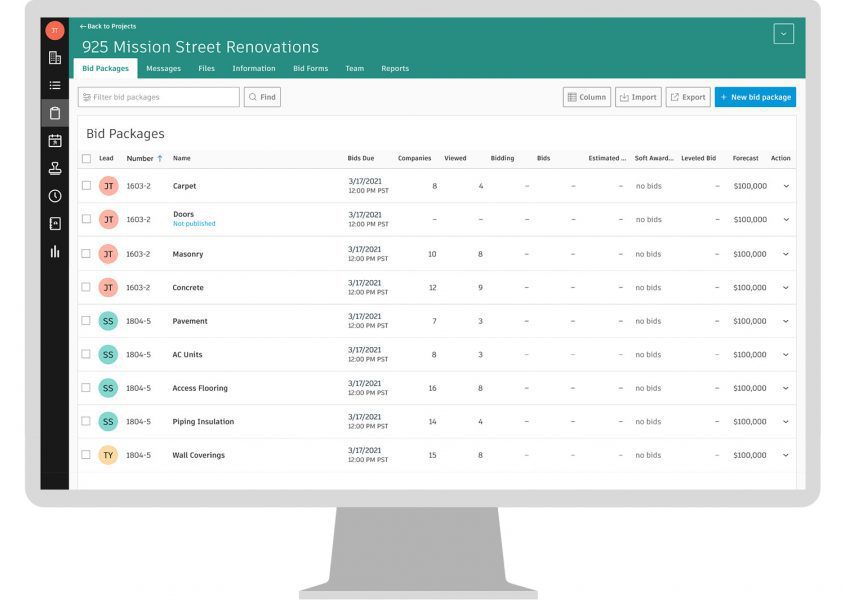
Task: Open the building directory icon in sidebar
Action: (x=57, y=57)
